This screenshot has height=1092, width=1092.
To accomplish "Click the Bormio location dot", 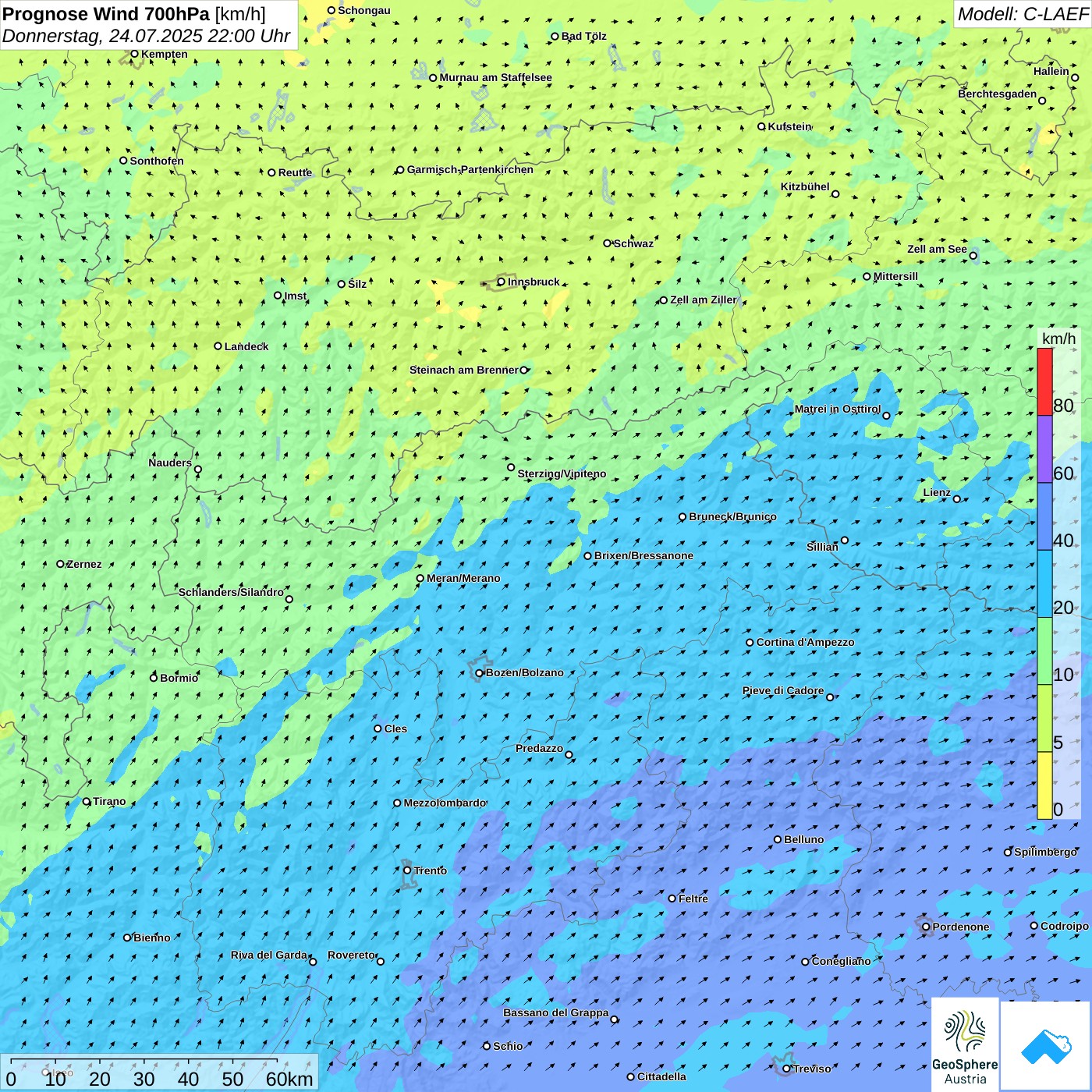I will pos(154,678).
